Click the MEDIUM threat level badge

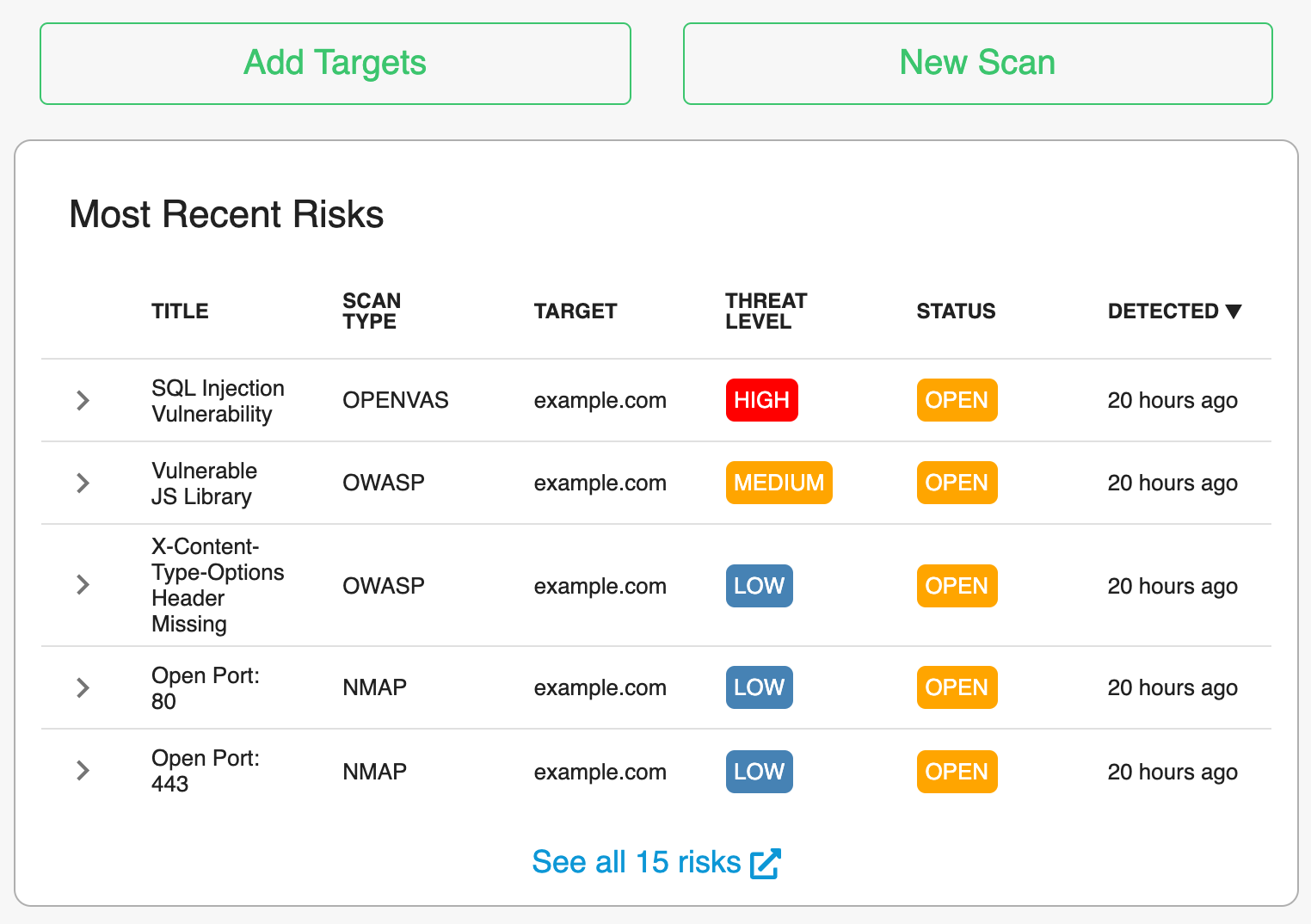(x=779, y=483)
